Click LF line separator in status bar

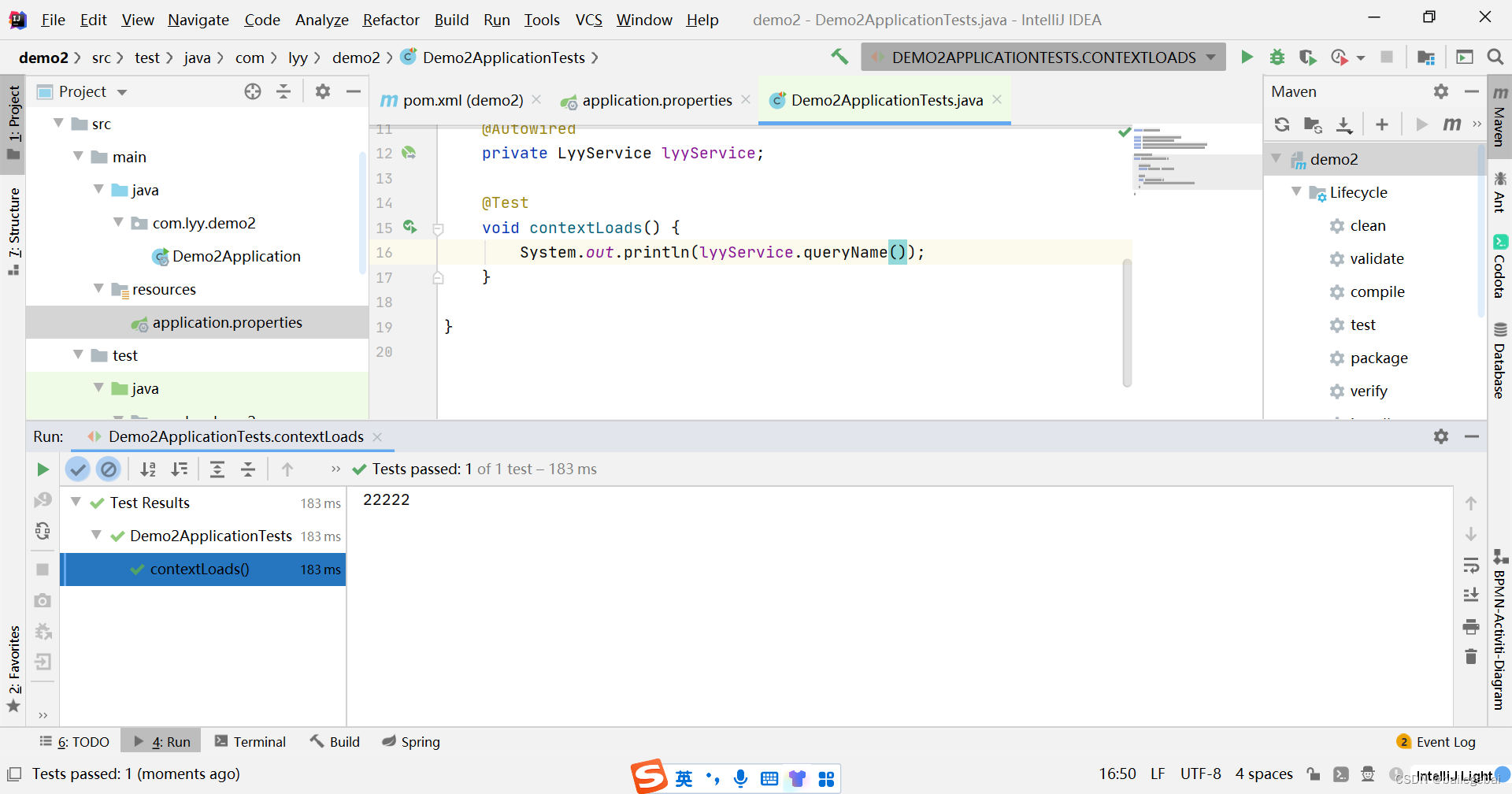point(1158,774)
